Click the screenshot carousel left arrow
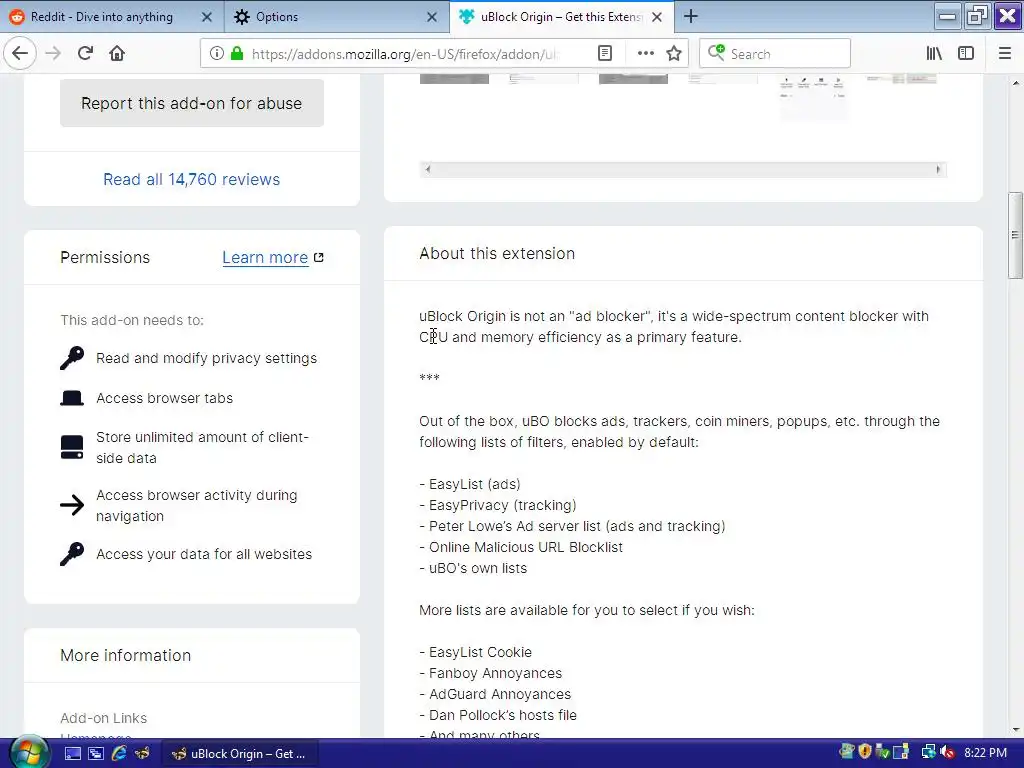This screenshot has height=768, width=1024. tap(428, 169)
